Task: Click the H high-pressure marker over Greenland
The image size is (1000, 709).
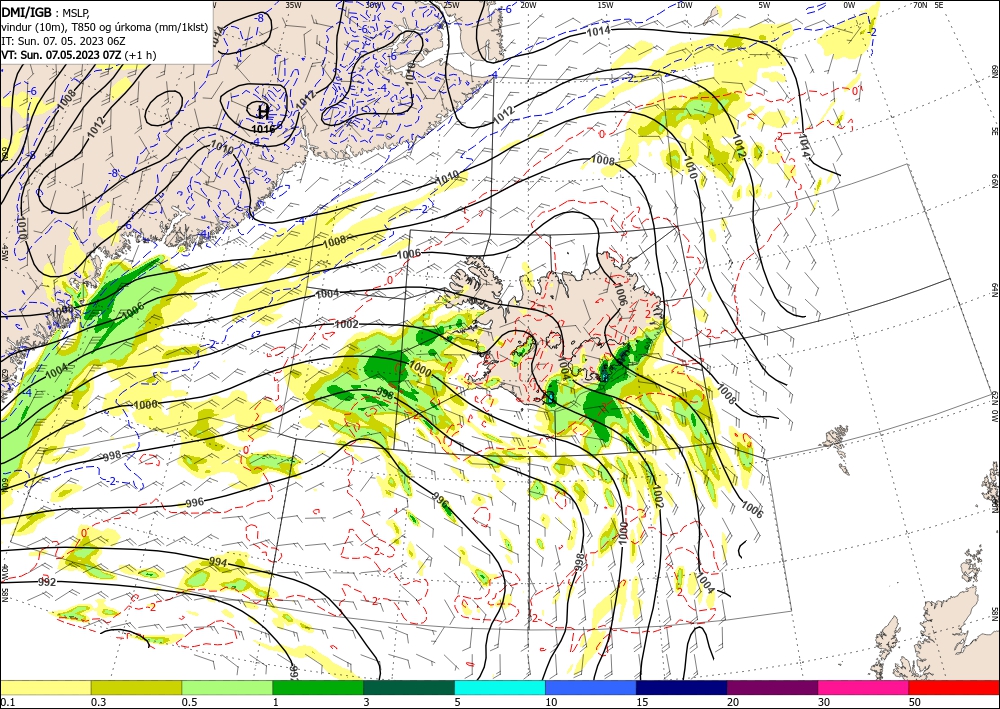Action: (263, 112)
